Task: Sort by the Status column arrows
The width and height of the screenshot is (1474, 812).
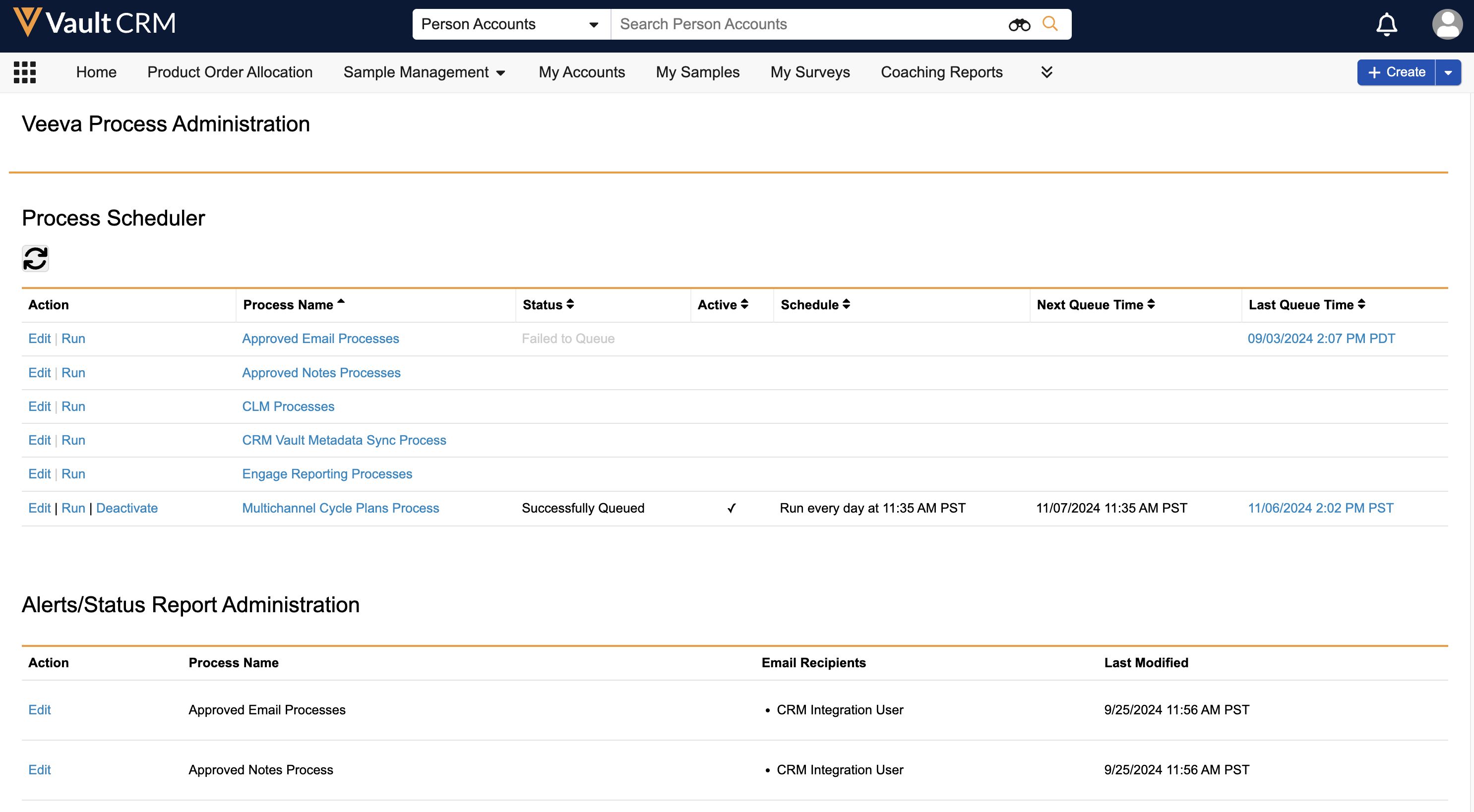Action: (x=570, y=304)
